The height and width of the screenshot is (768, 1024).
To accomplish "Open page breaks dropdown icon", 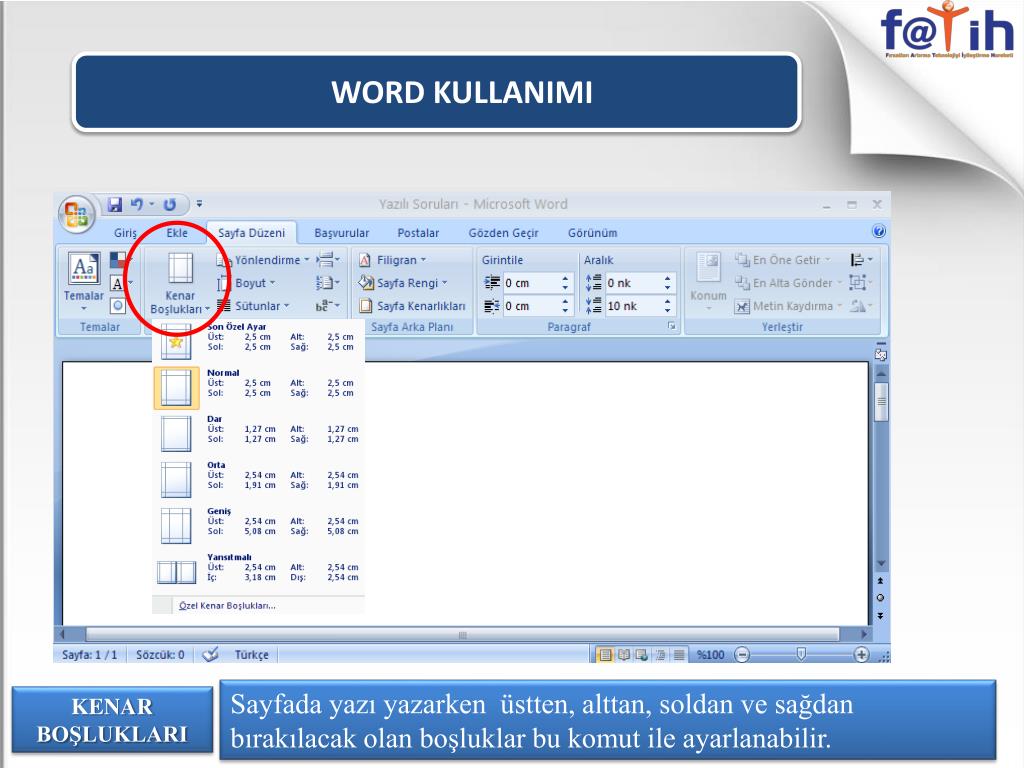I will click(x=328, y=260).
